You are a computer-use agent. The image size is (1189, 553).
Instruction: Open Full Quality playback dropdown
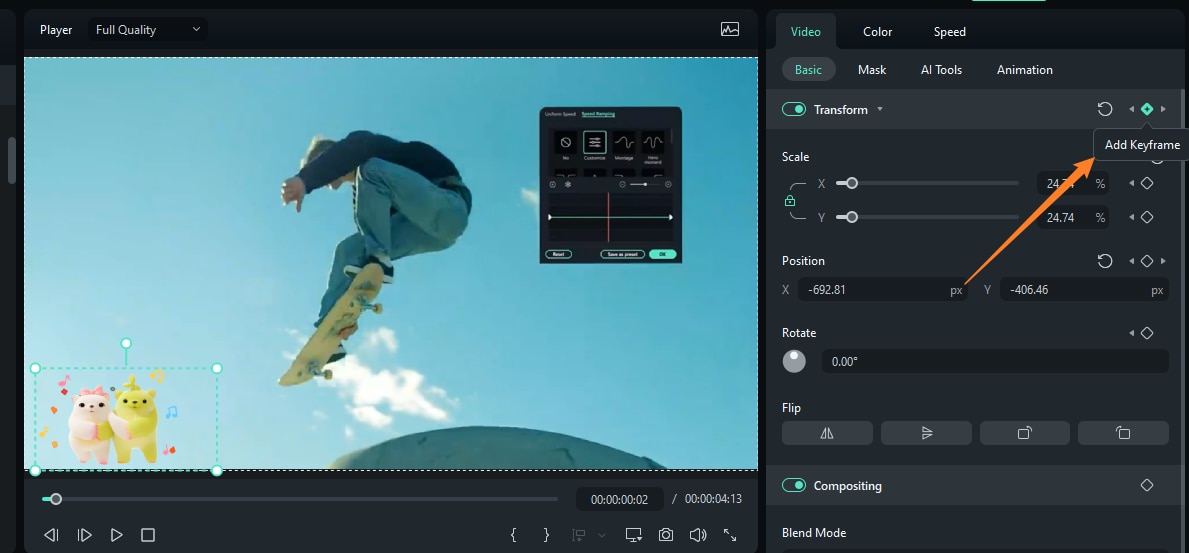[x=148, y=30]
